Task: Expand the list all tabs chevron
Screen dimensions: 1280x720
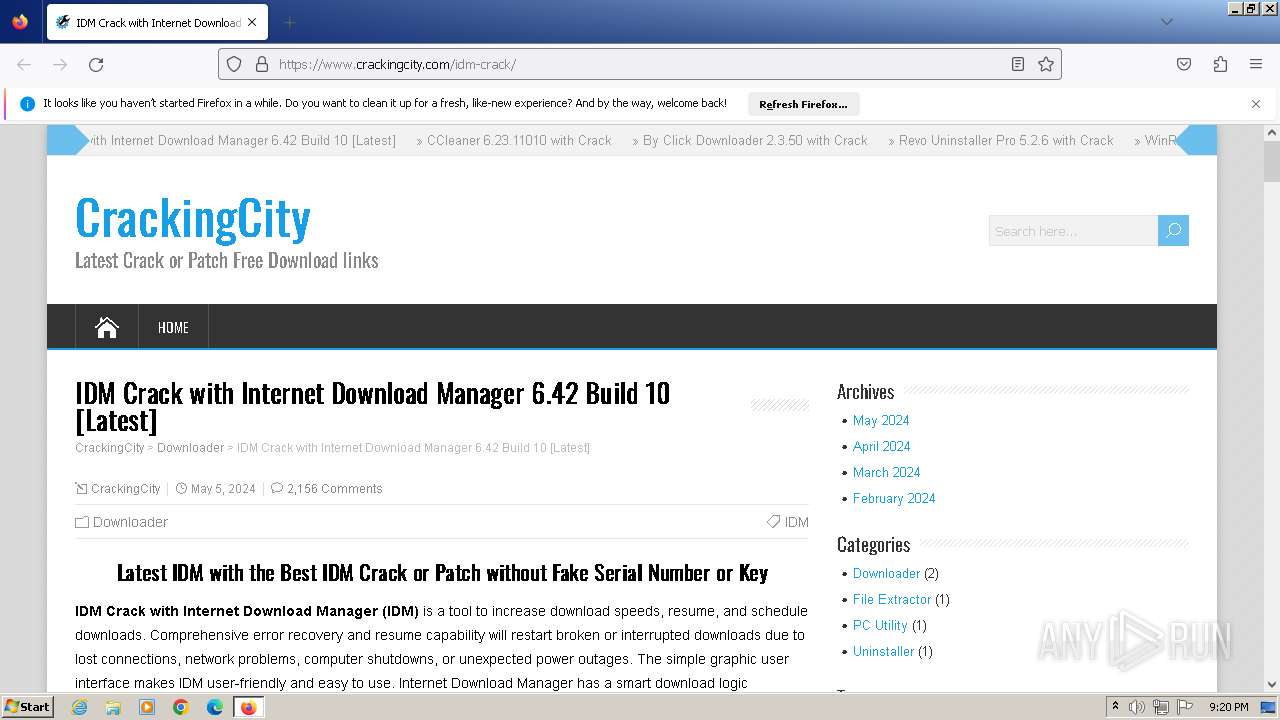Action: coord(1166,22)
